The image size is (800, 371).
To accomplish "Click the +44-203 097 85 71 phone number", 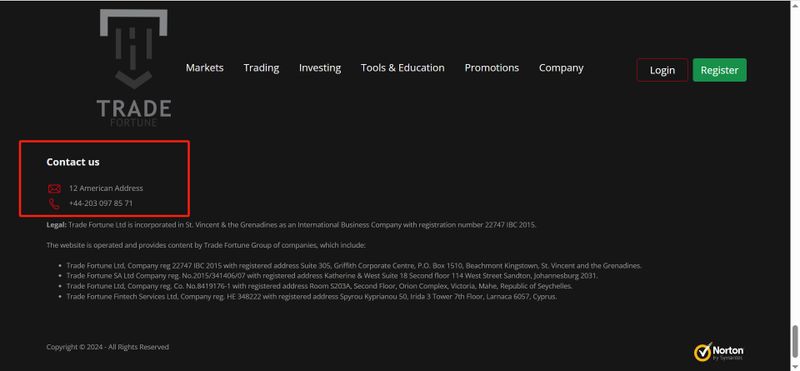I will click(101, 203).
